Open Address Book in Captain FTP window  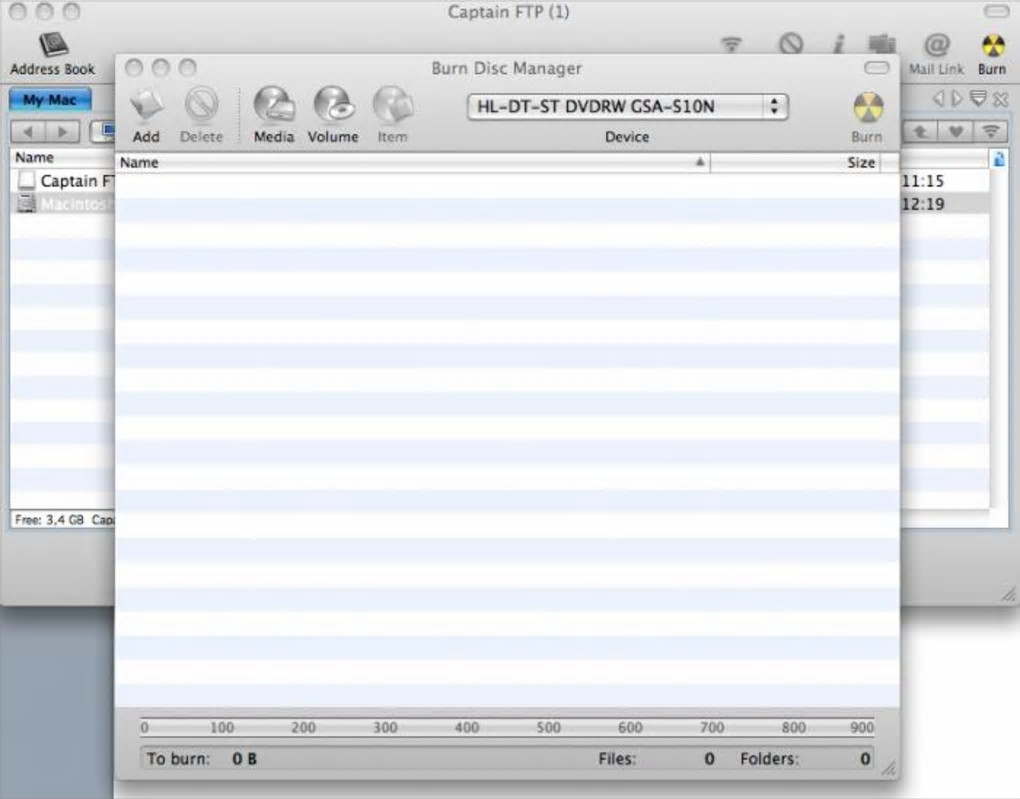coord(53,53)
